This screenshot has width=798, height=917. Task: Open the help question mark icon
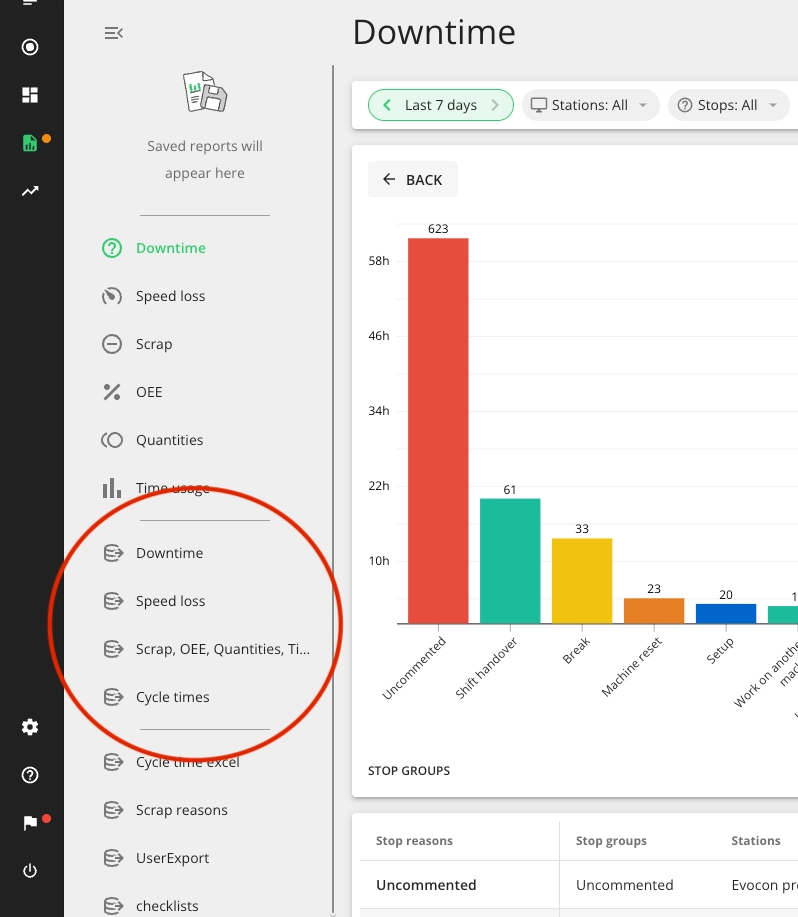[30, 775]
